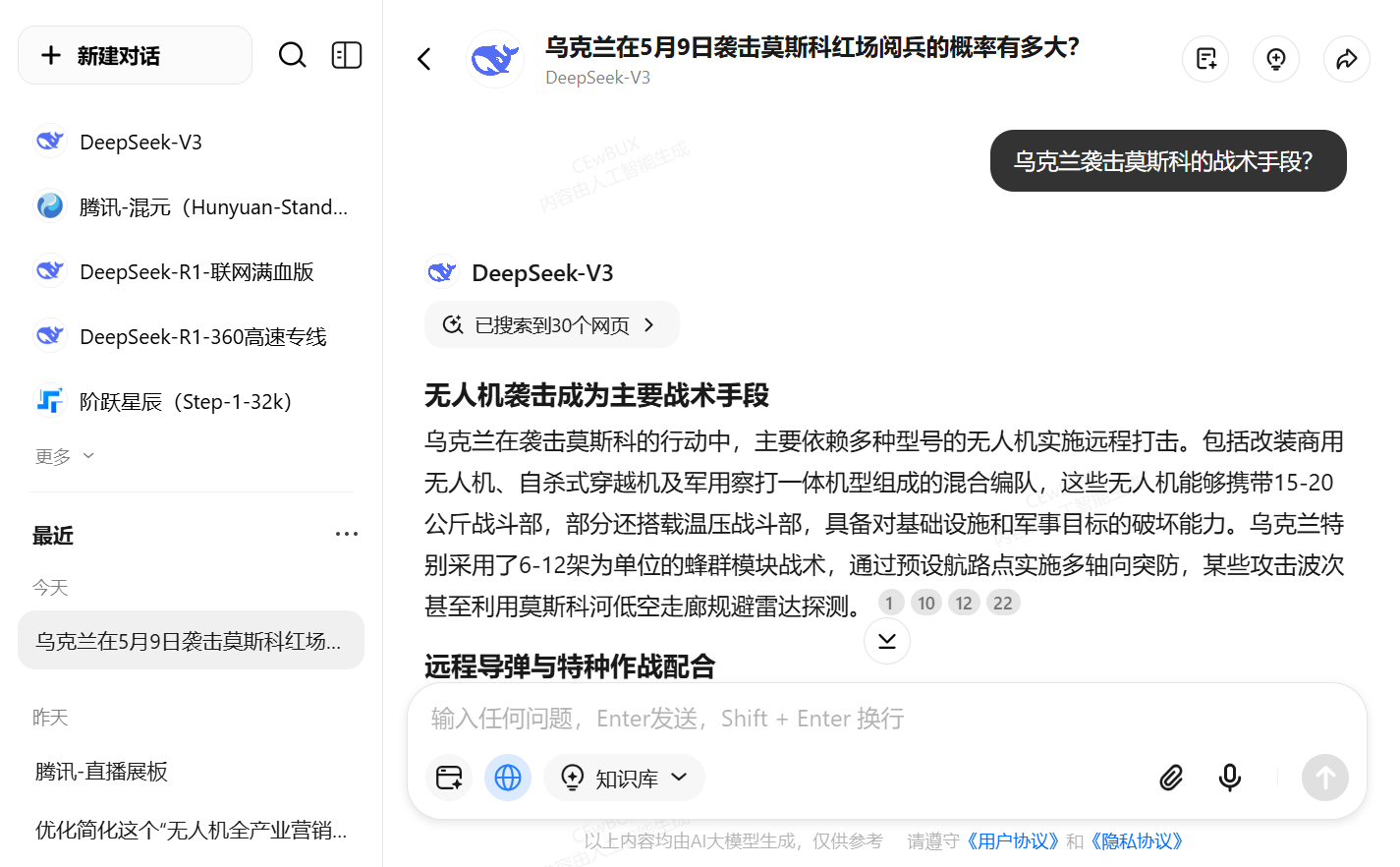
Task: Expand the 更多 models list
Action: pos(65,457)
